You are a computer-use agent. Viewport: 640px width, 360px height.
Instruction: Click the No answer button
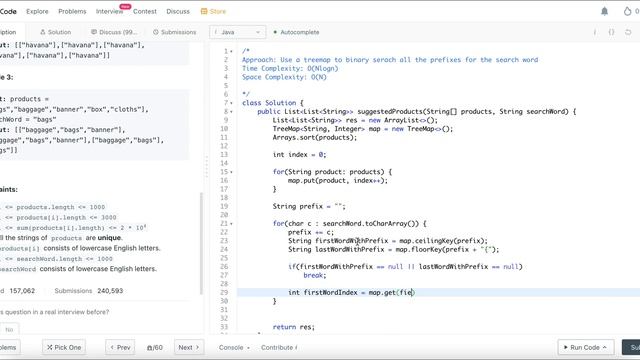[9, 329]
